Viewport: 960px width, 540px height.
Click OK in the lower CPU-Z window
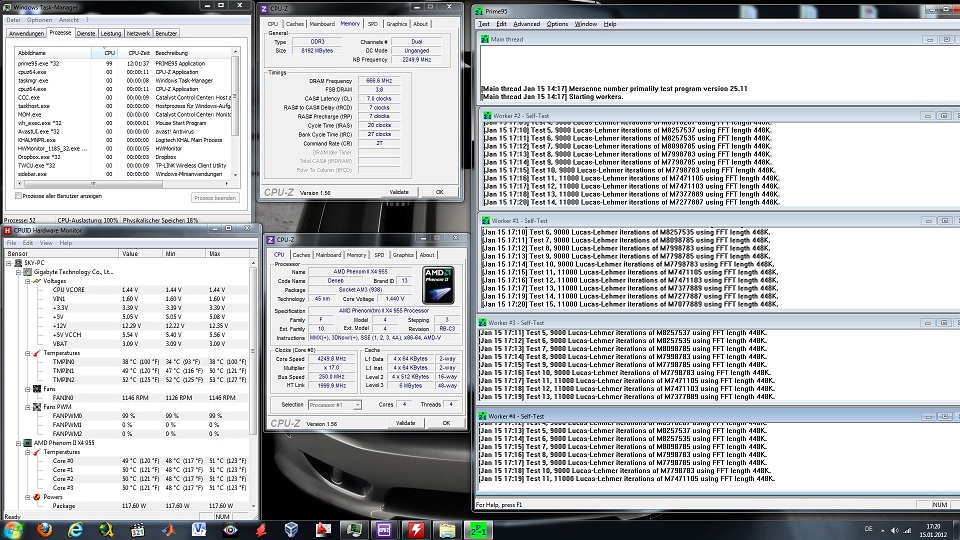(446, 423)
